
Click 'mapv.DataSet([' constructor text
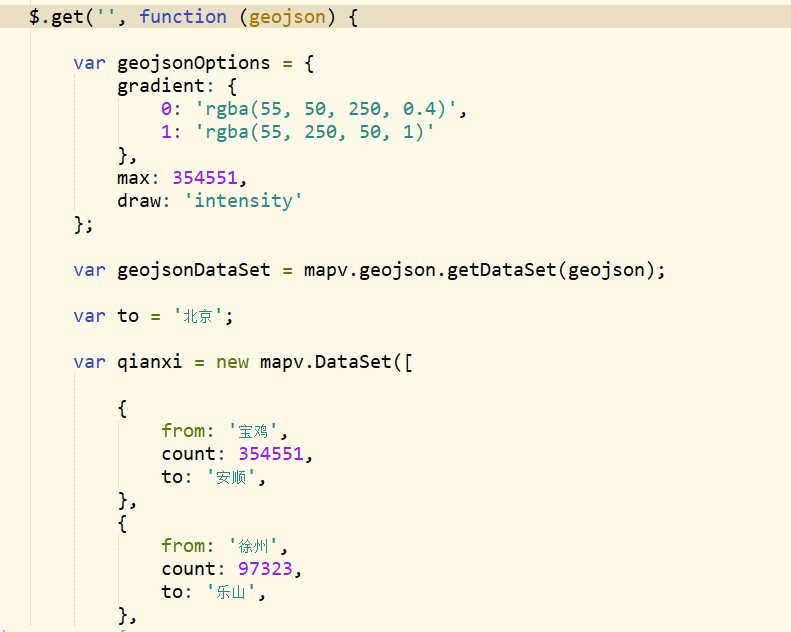pos(336,362)
